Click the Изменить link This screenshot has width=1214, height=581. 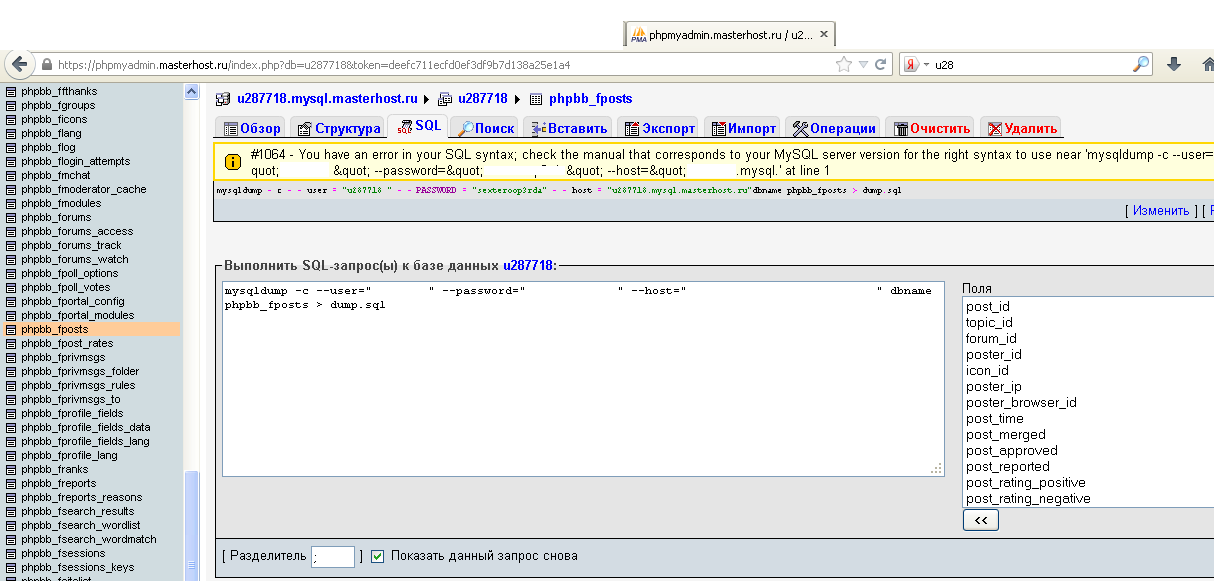tap(1161, 211)
